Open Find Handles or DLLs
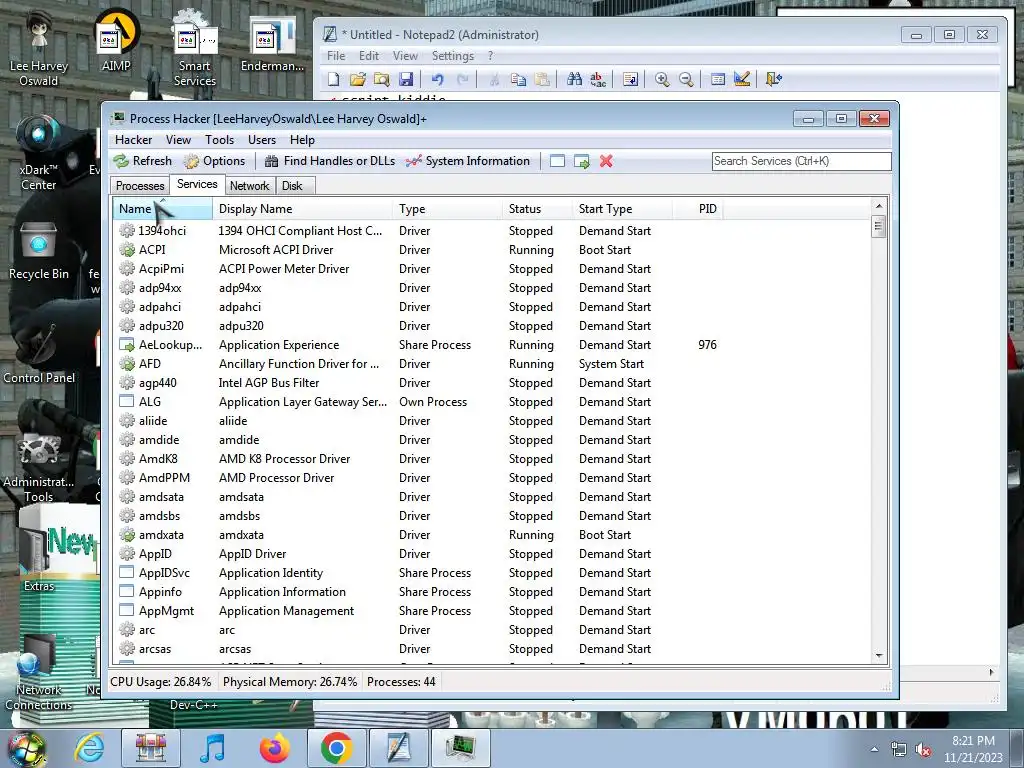 [330, 161]
